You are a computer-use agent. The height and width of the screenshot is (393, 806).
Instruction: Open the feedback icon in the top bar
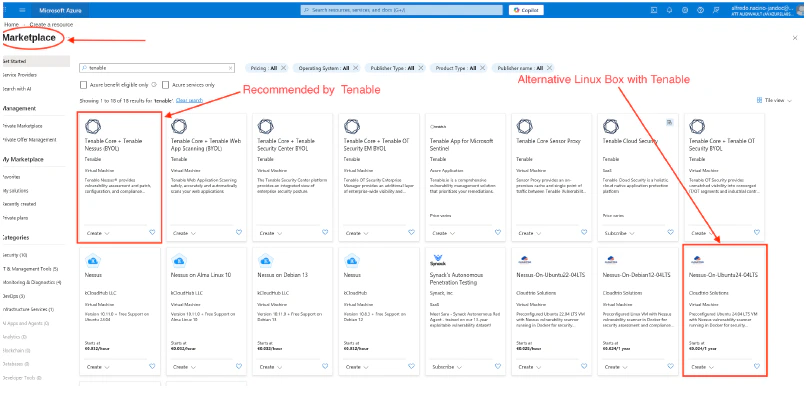click(x=716, y=10)
